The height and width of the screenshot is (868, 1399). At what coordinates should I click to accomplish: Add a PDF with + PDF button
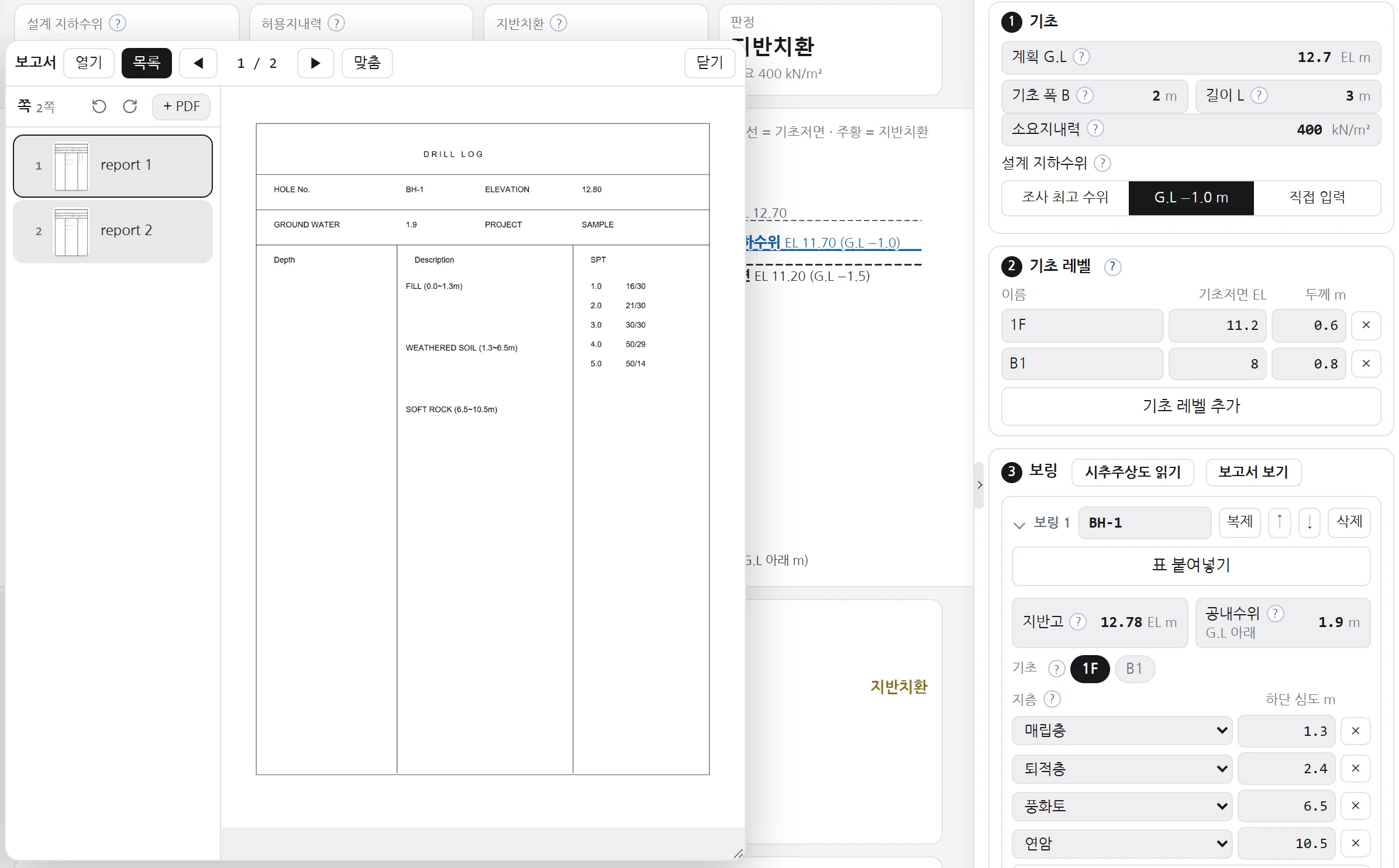point(181,107)
